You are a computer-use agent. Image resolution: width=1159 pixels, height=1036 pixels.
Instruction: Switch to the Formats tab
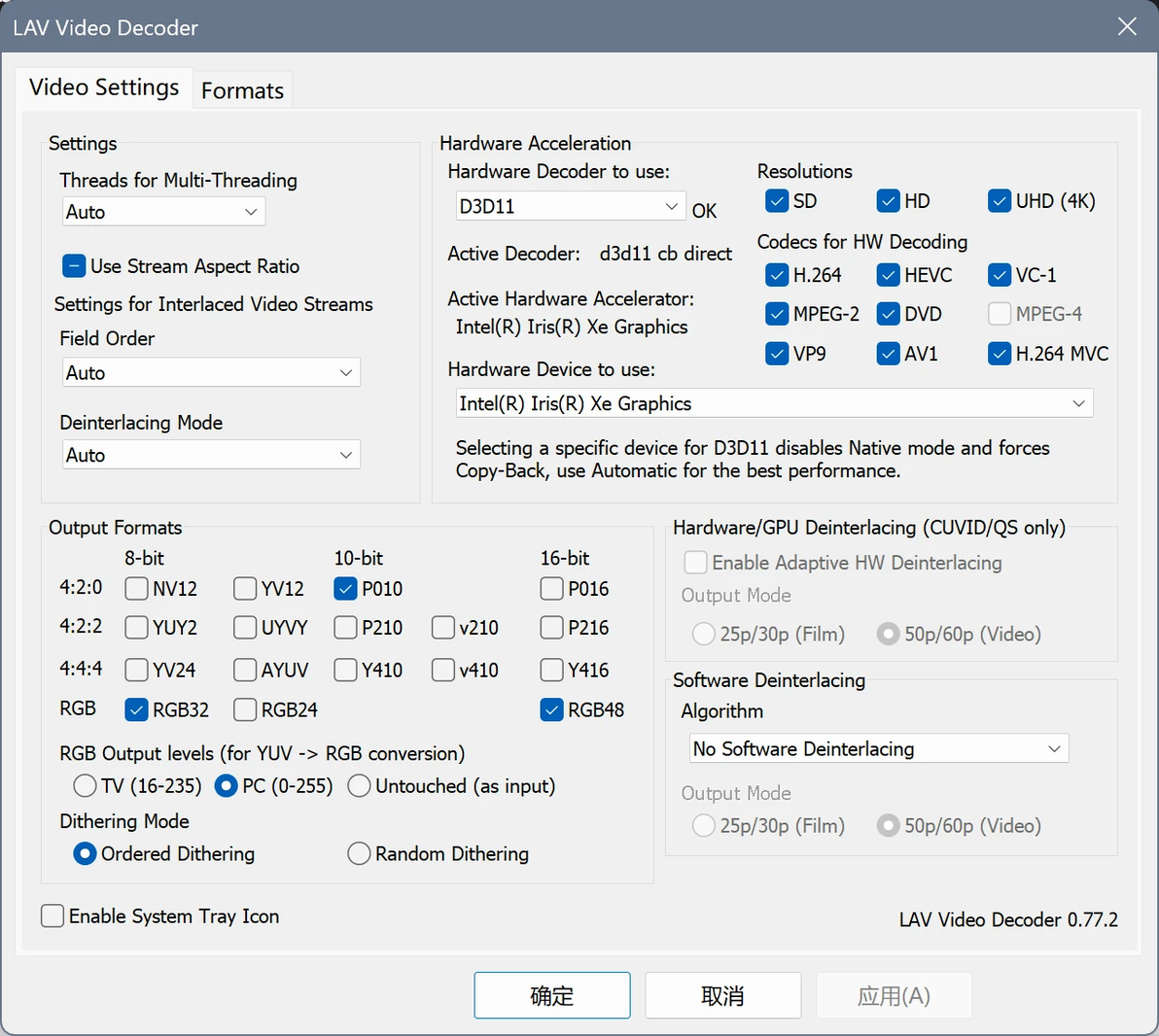click(242, 90)
